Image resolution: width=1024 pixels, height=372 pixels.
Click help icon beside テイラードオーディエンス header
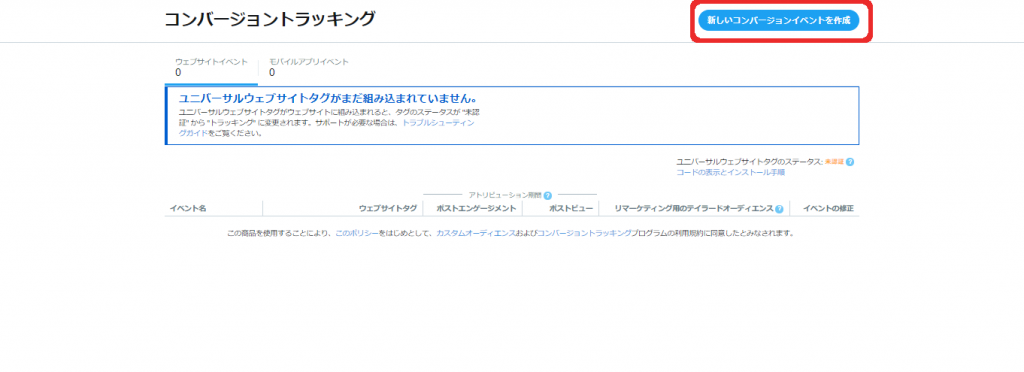(x=779, y=209)
